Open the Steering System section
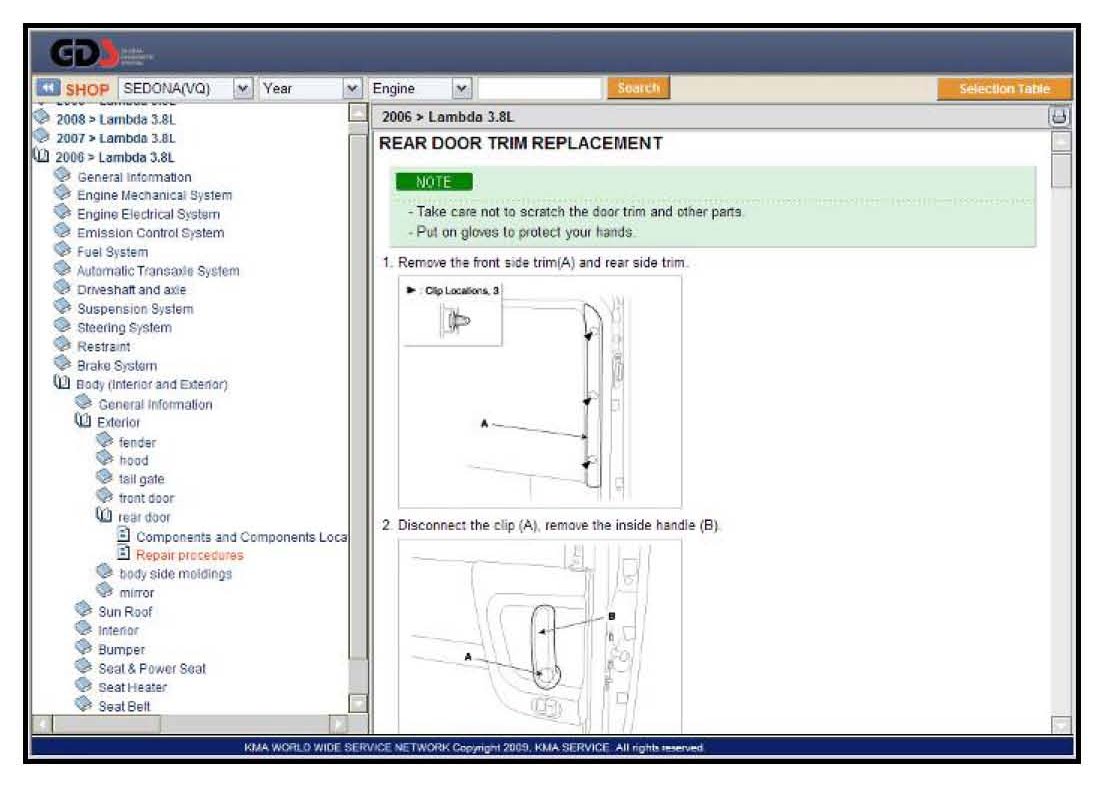The width and height of the screenshot is (1105, 787). click(x=124, y=328)
